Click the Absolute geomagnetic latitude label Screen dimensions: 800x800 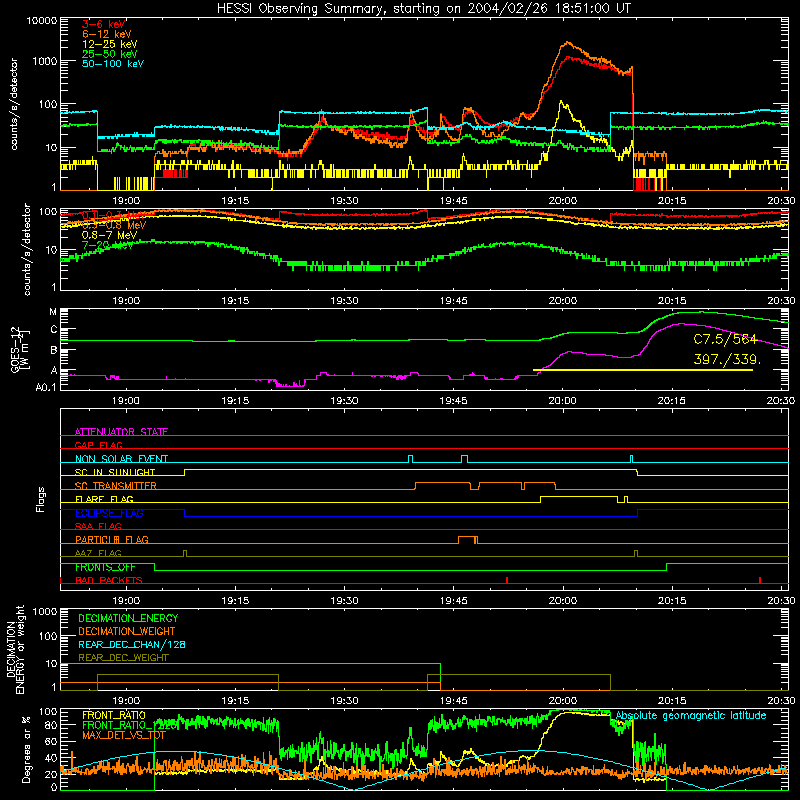pos(691,715)
